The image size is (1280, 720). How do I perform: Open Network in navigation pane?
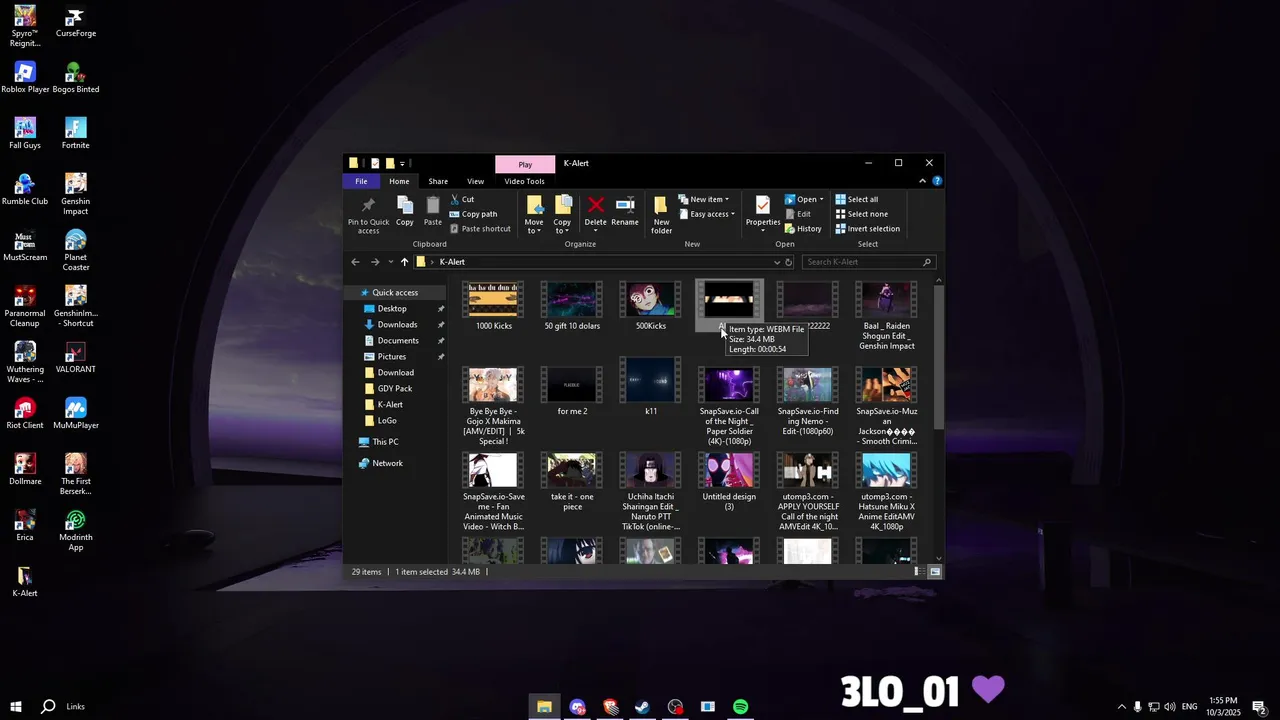click(387, 463)
